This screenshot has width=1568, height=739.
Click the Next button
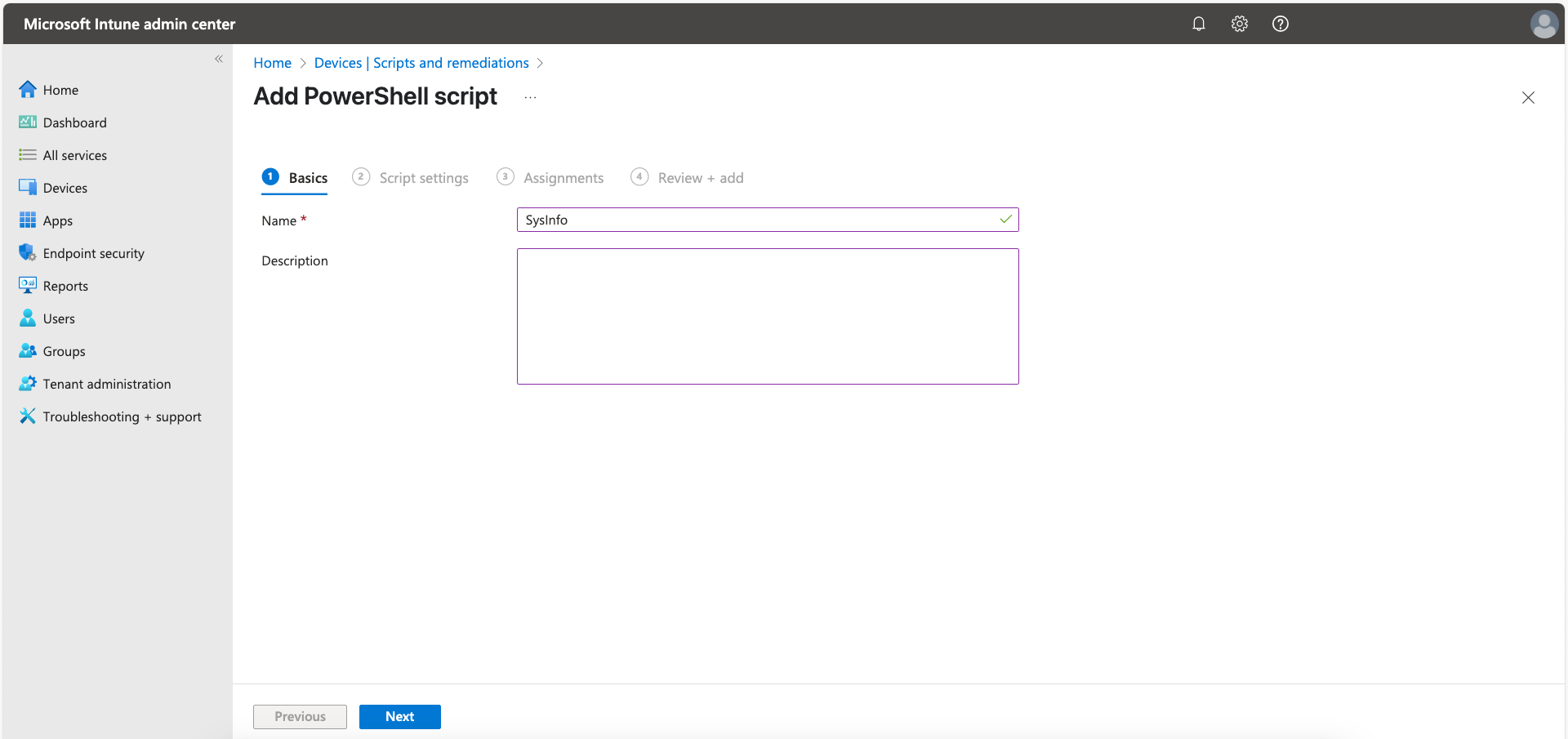[400, 716]
